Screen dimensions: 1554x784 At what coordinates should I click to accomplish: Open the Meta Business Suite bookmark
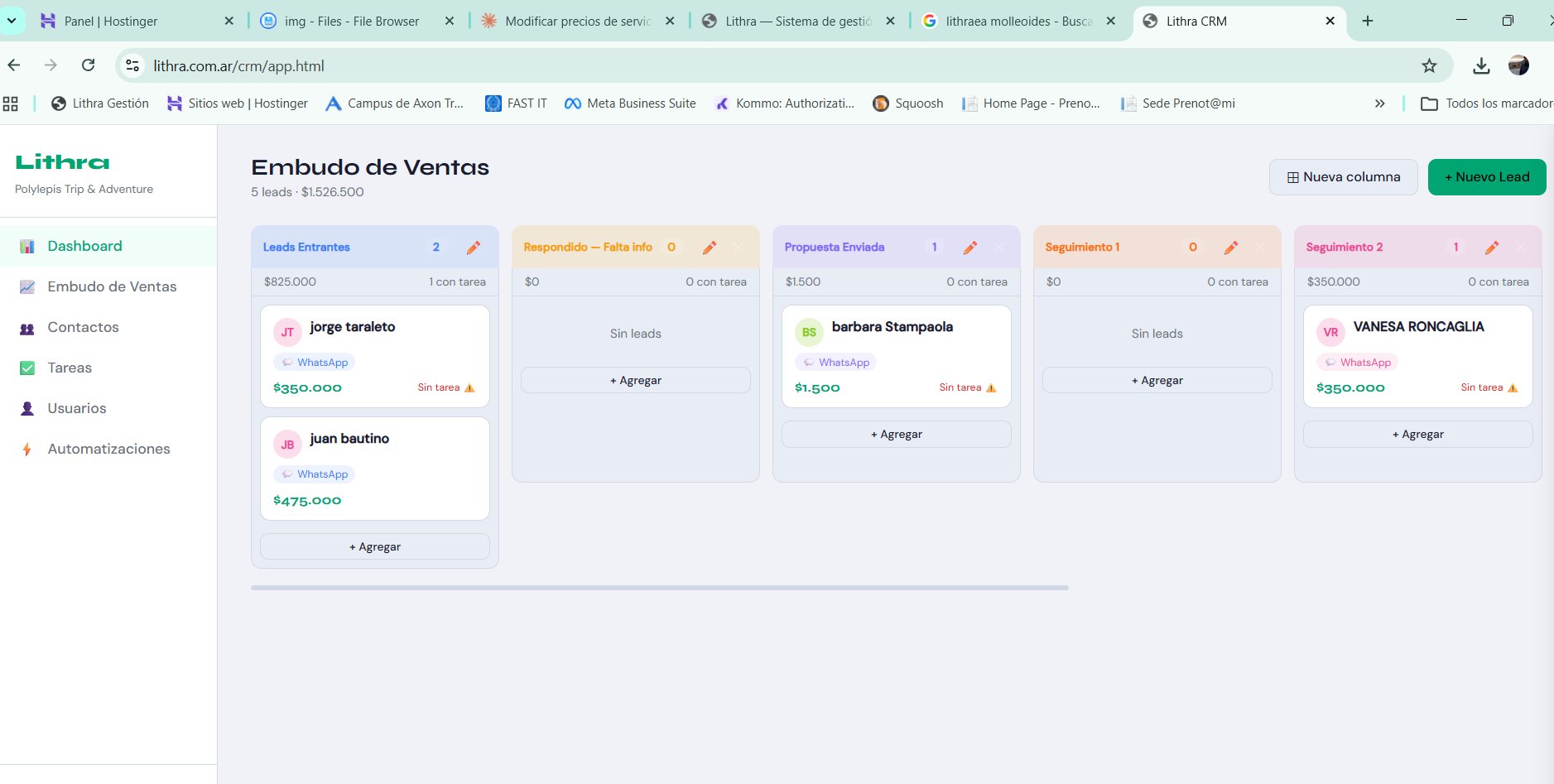tap(630, 103)
